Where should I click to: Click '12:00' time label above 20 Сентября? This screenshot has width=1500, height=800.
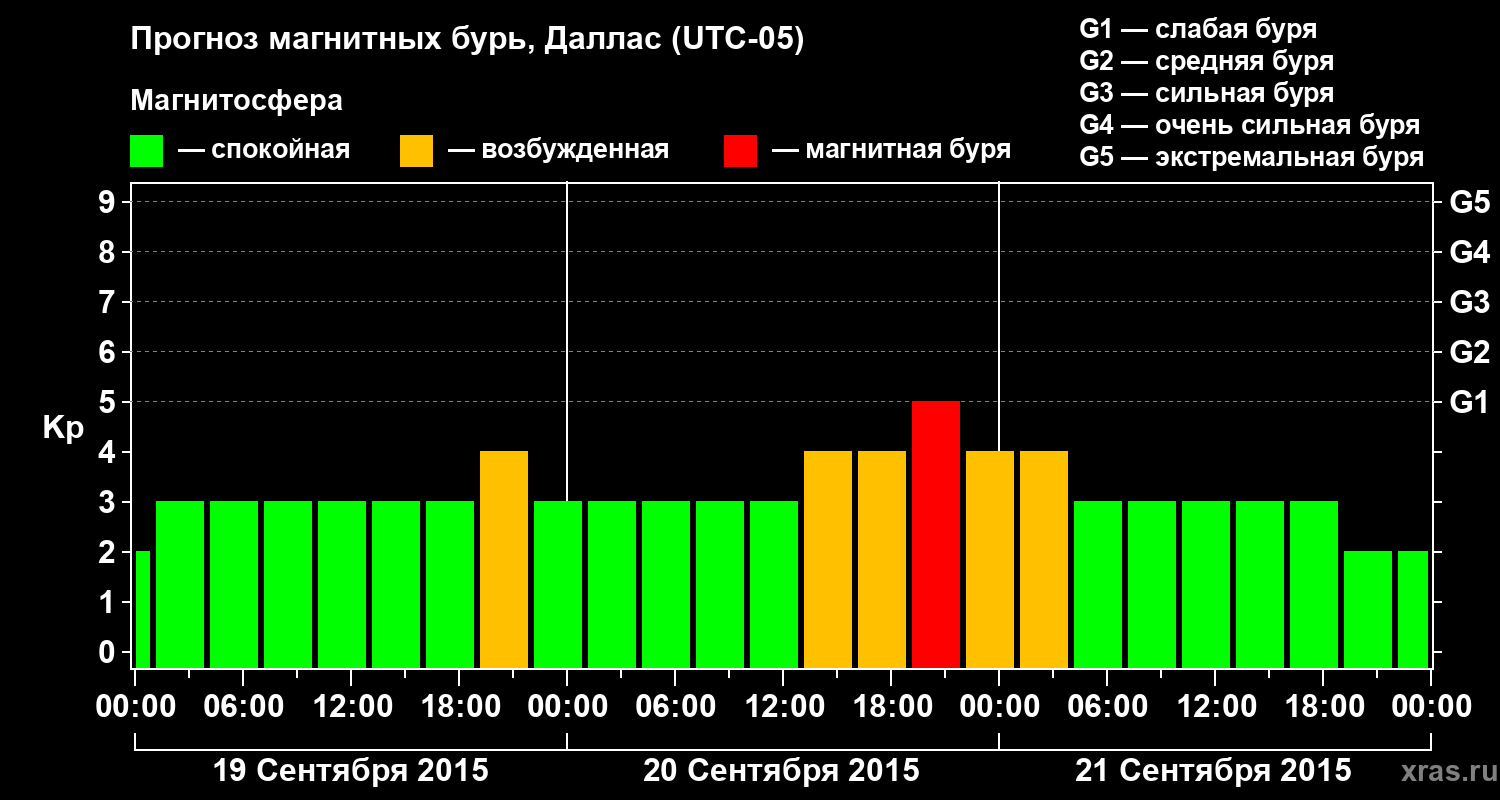click(x=783, y=707)
